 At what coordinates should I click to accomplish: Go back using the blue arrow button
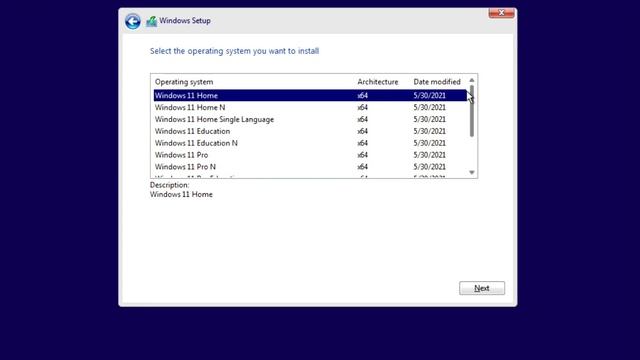[x=133, y=21]
